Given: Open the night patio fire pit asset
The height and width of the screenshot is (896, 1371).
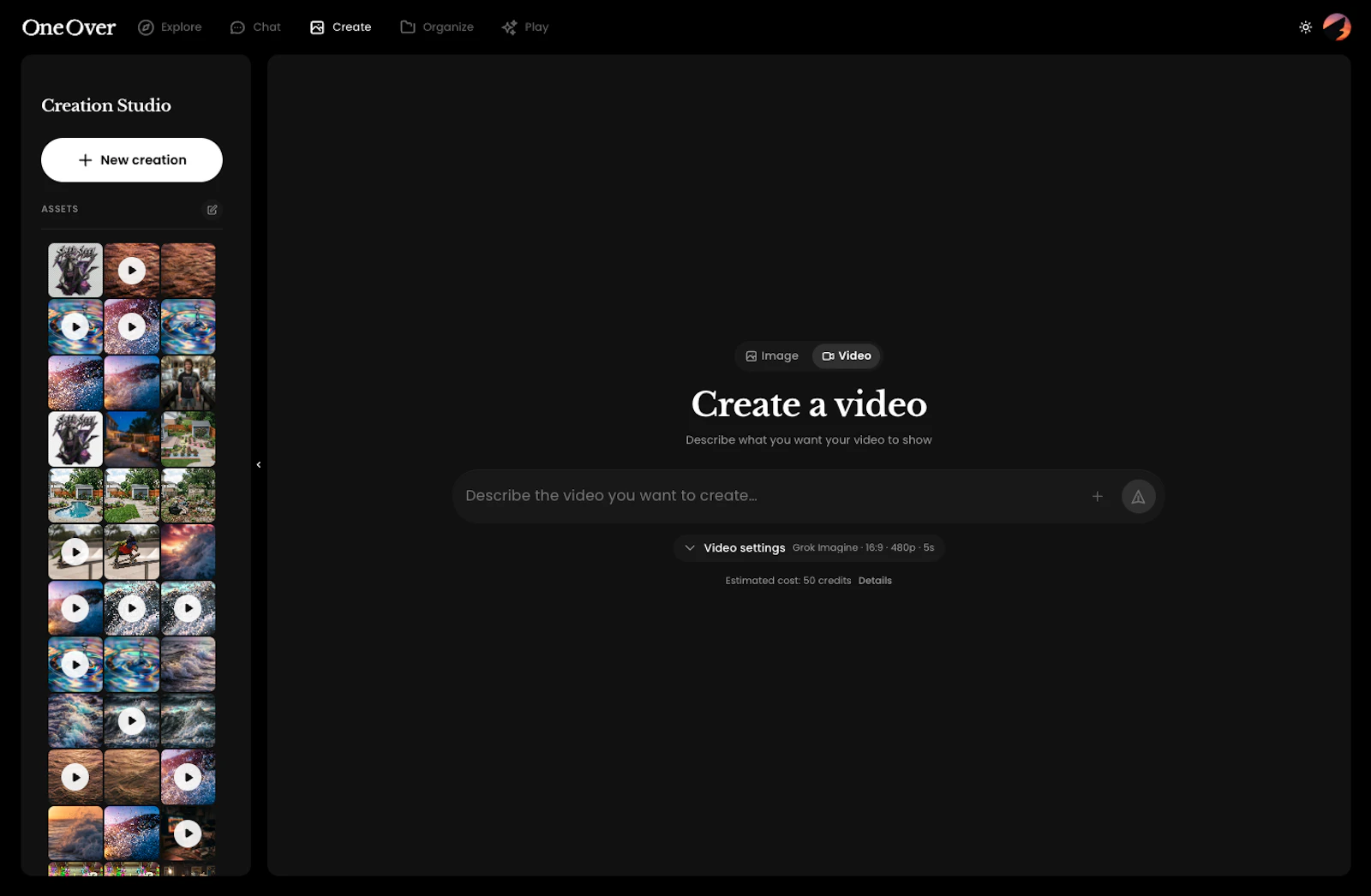Looking at the screenshot, I should [132, 439].
